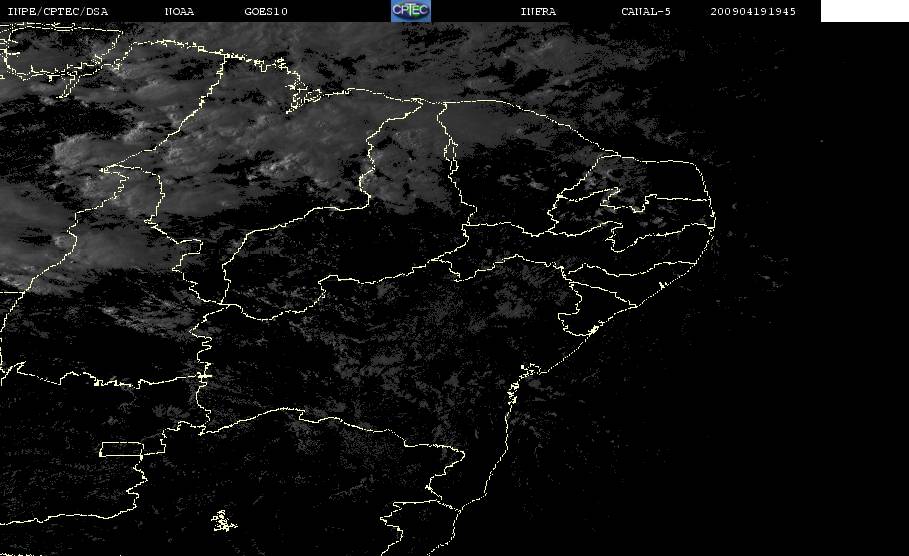Click the CPTEC logo in header

410,11
